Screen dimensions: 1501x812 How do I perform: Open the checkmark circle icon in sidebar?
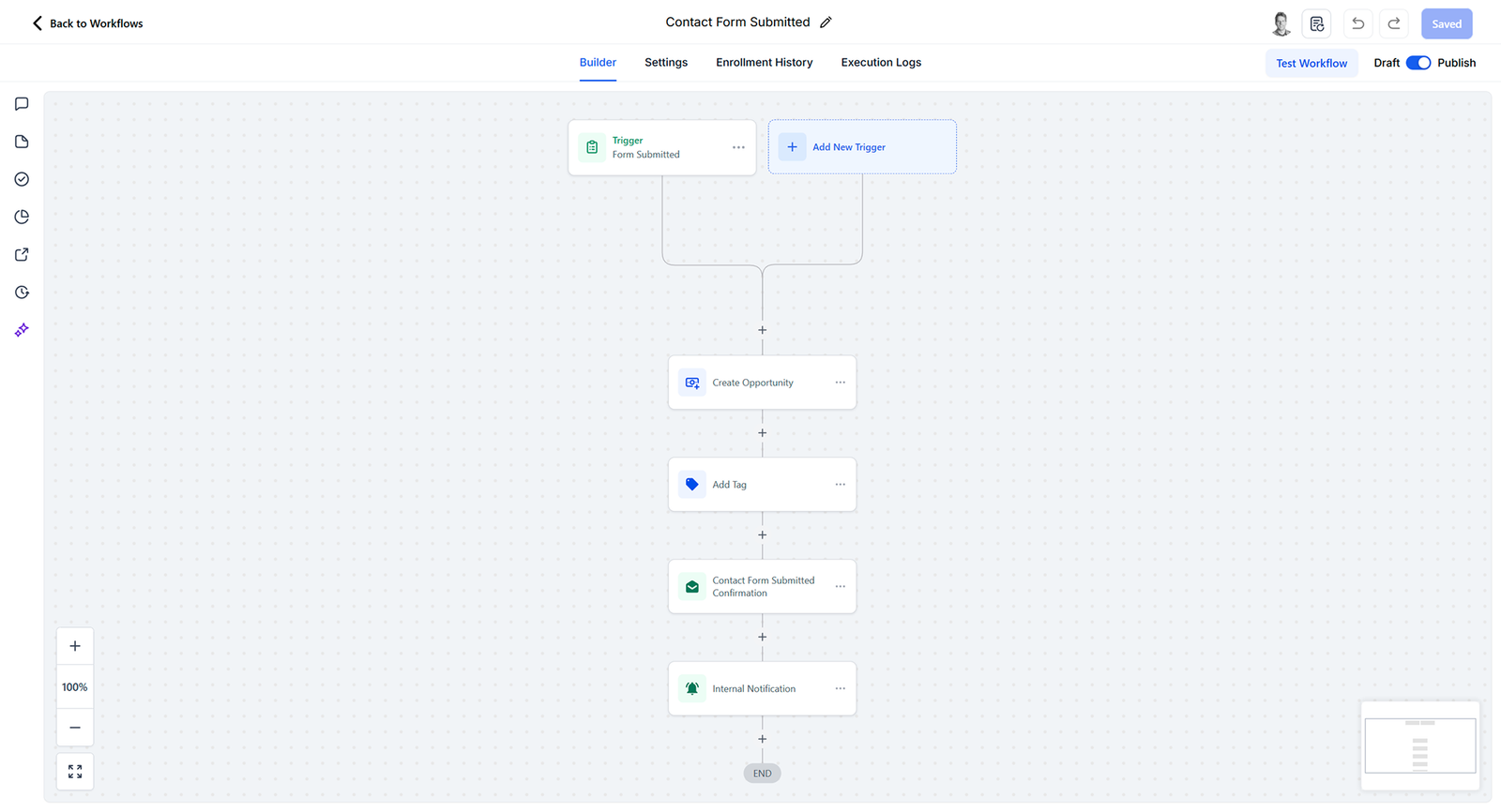[22, 179]
